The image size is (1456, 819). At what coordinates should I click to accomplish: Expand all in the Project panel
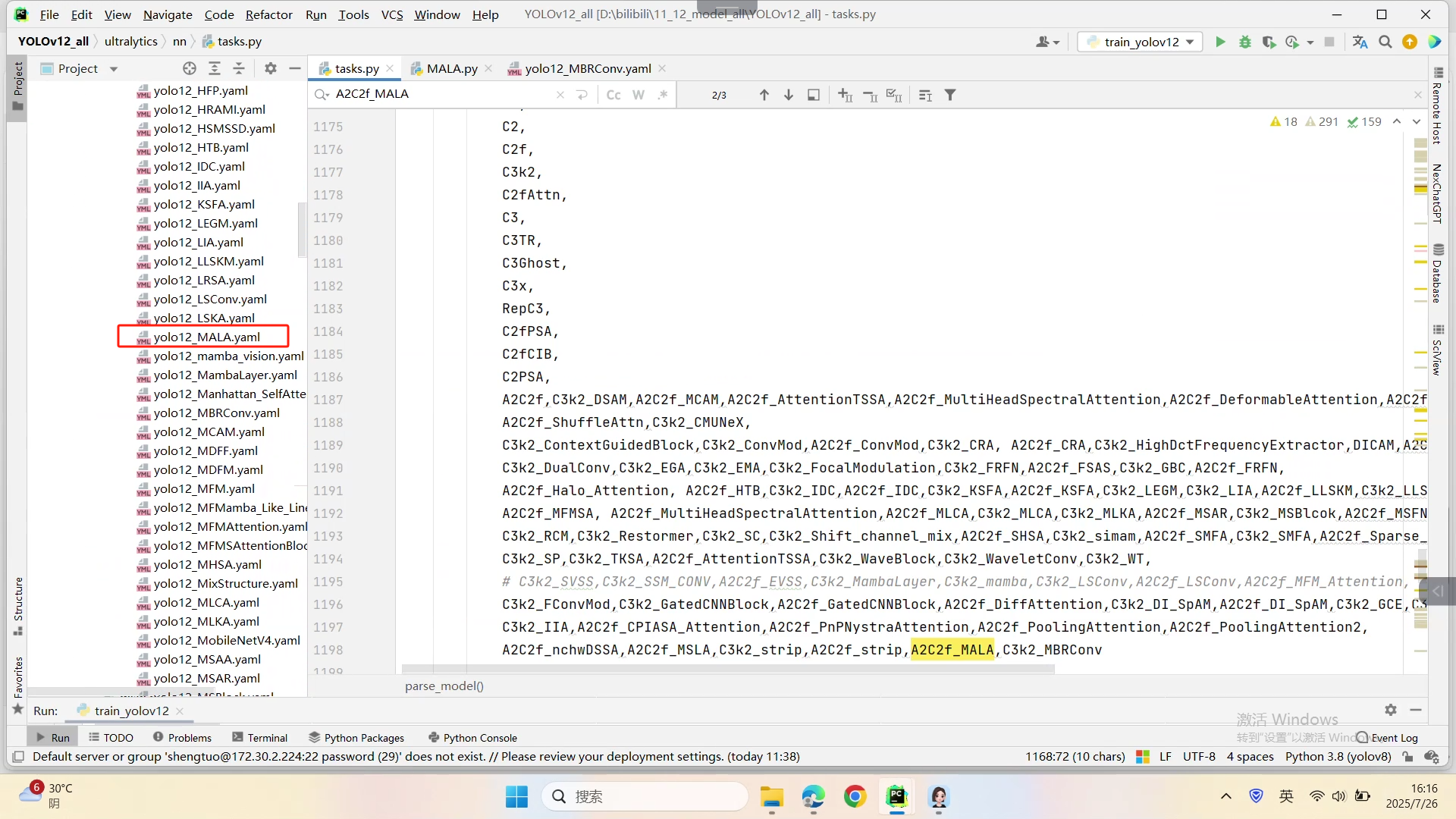tap(215, 68)
